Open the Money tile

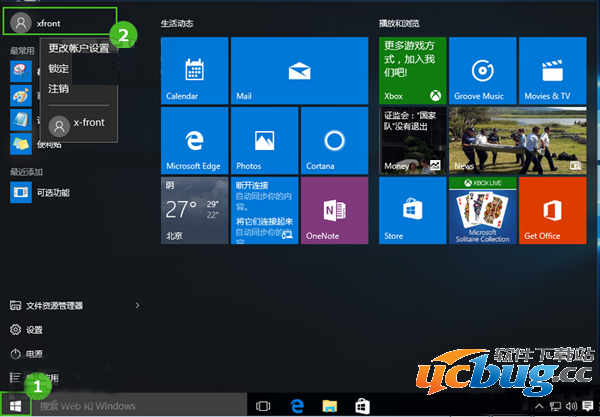(x=412, y=140)
